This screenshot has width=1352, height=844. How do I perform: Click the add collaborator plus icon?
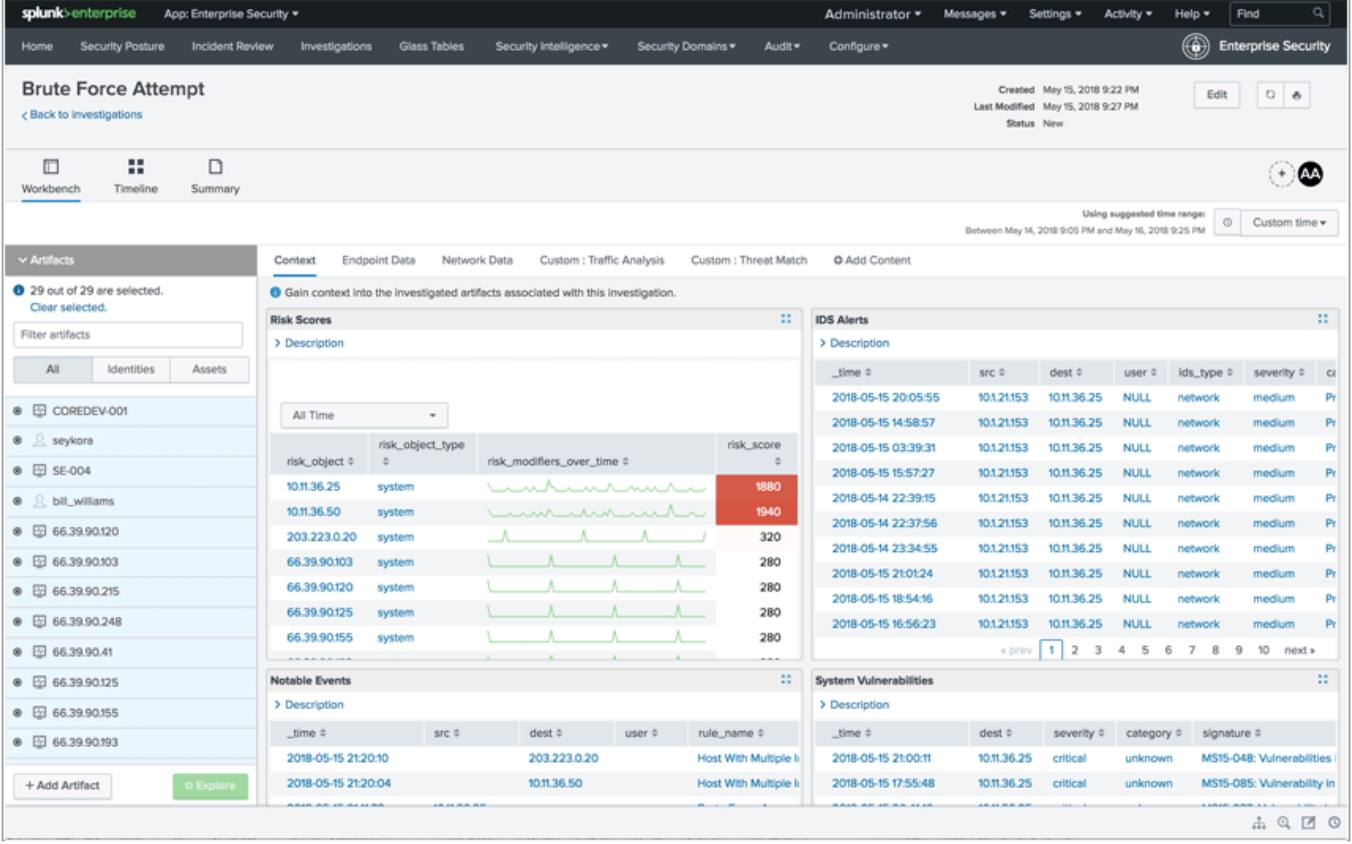(x=1281, y=174)
